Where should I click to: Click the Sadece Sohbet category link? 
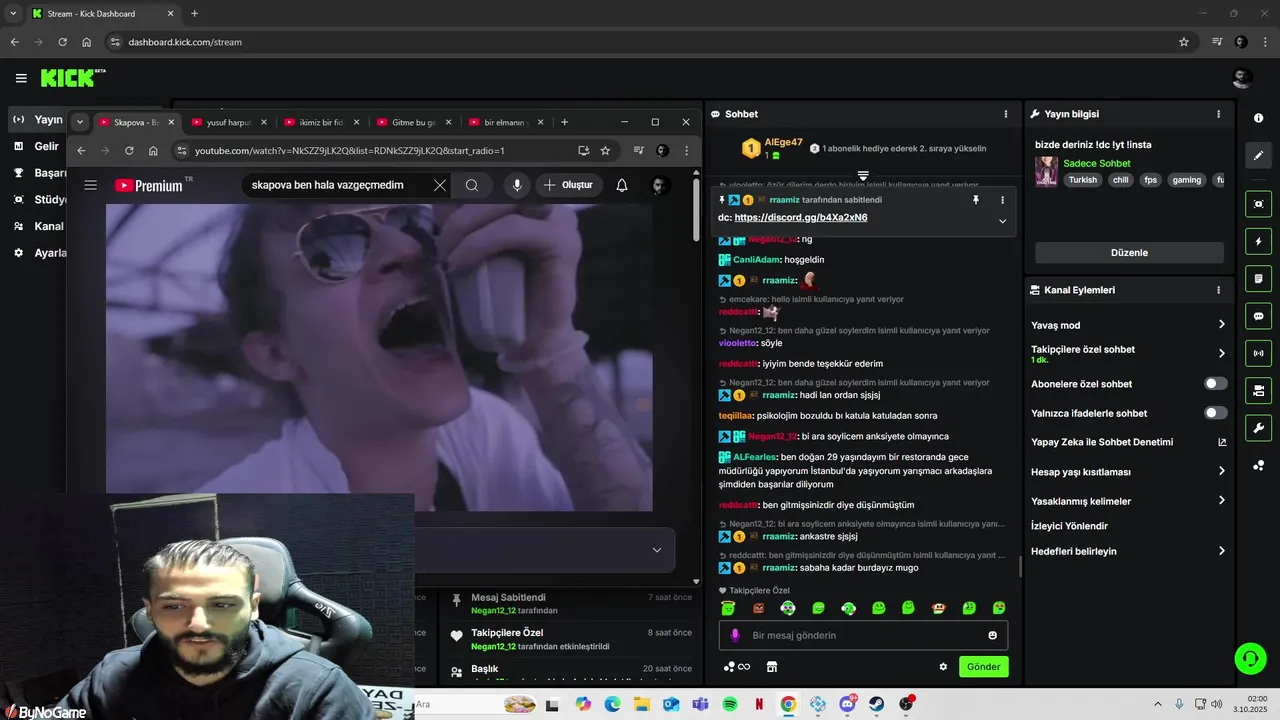[x=1097, y=163]
